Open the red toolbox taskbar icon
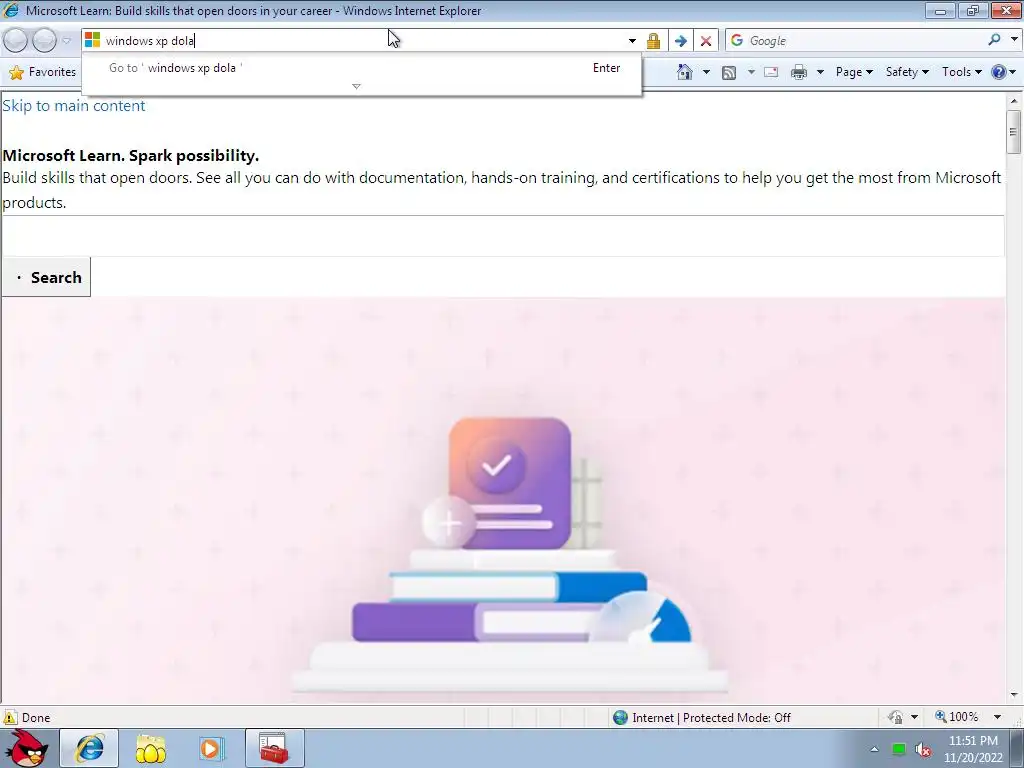 [274, 748]
